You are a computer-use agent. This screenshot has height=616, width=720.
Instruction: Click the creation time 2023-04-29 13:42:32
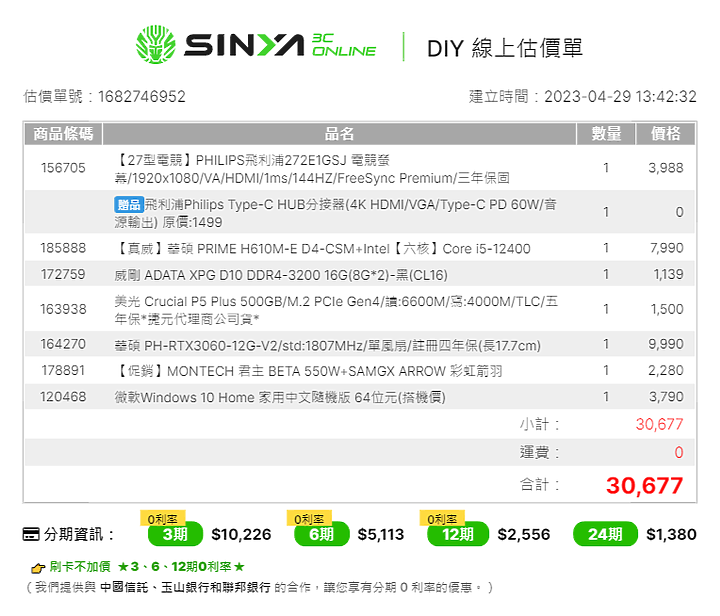(x=620, y=96)
